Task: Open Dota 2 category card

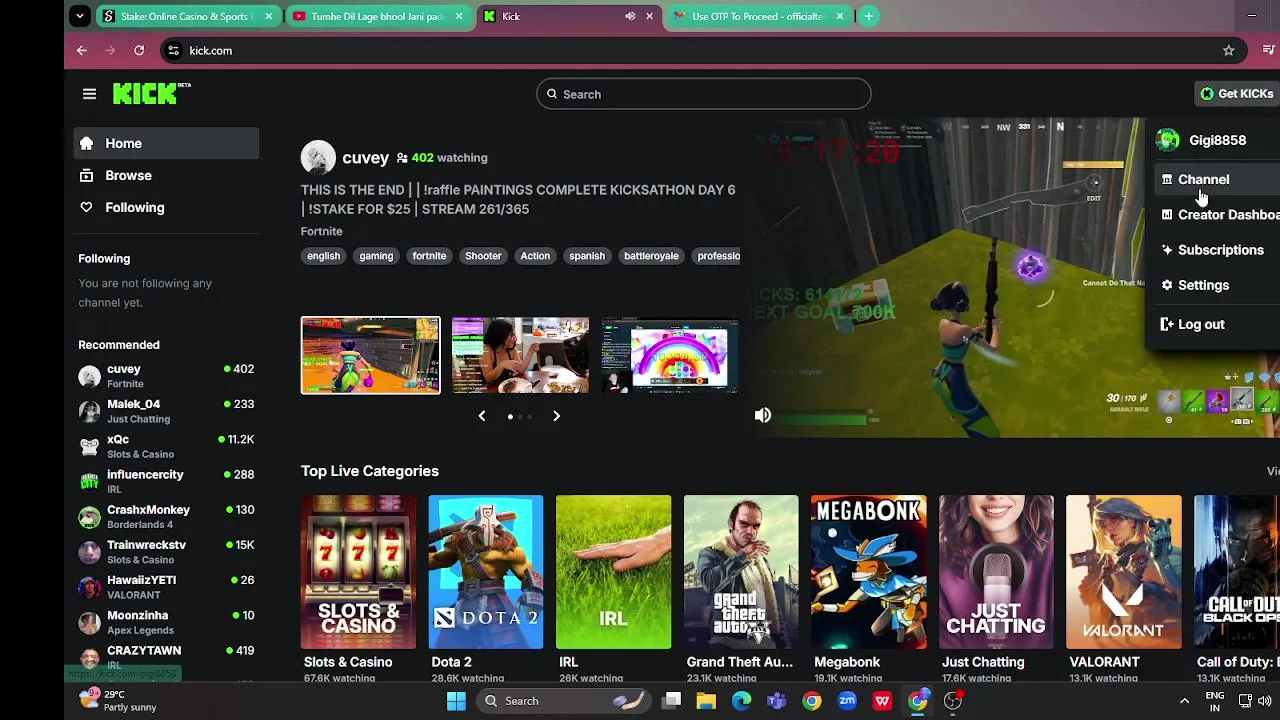Action: pyautogui.click(x=486, y=572)
